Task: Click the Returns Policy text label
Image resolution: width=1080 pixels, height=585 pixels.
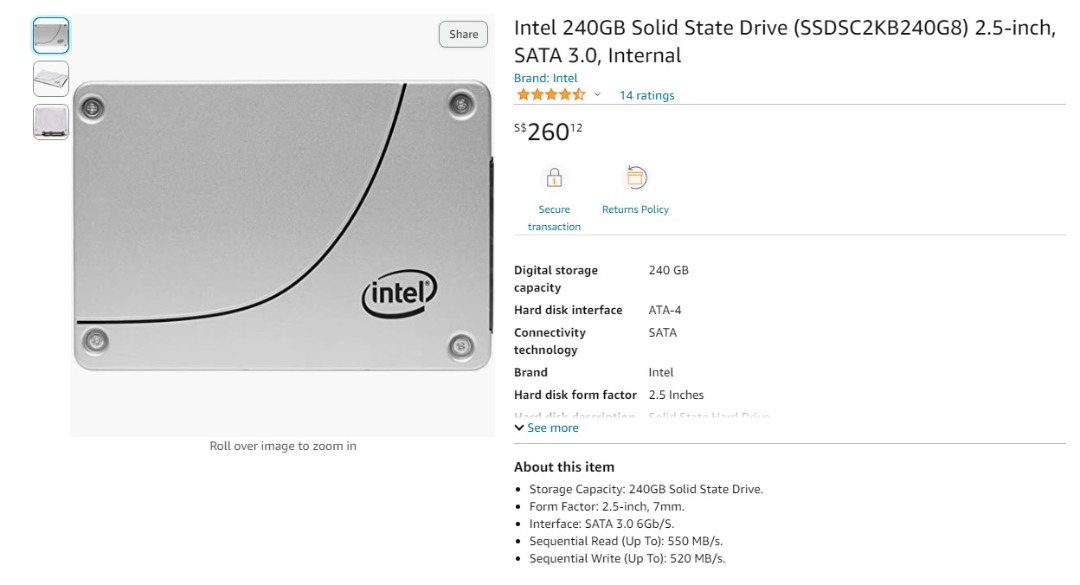Action: pos(635,209)
